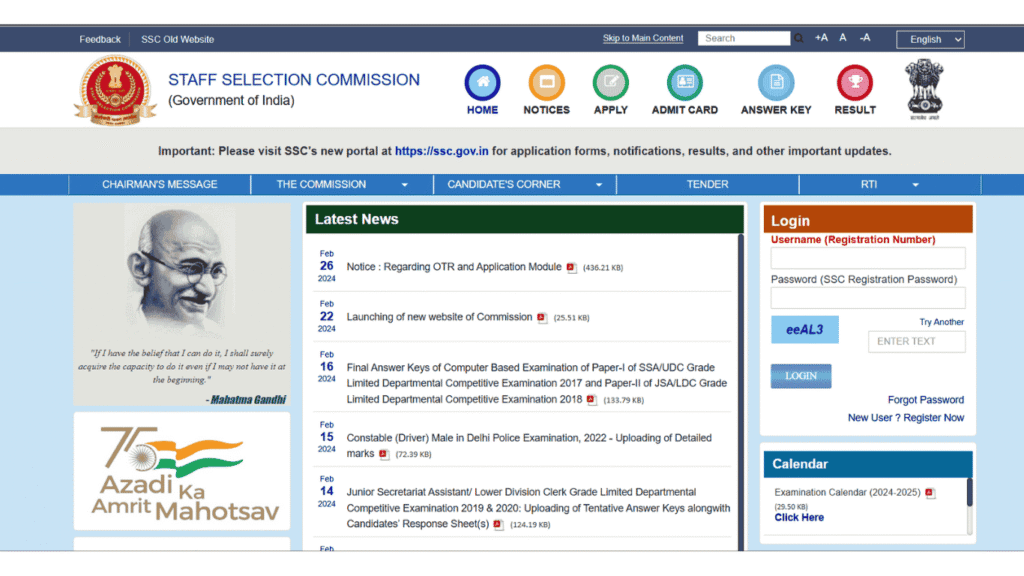Open the Azadi Ka Amrit Mahotsav banner
The width and height of the screenshot is (1024, 576).
click(182, 472)
